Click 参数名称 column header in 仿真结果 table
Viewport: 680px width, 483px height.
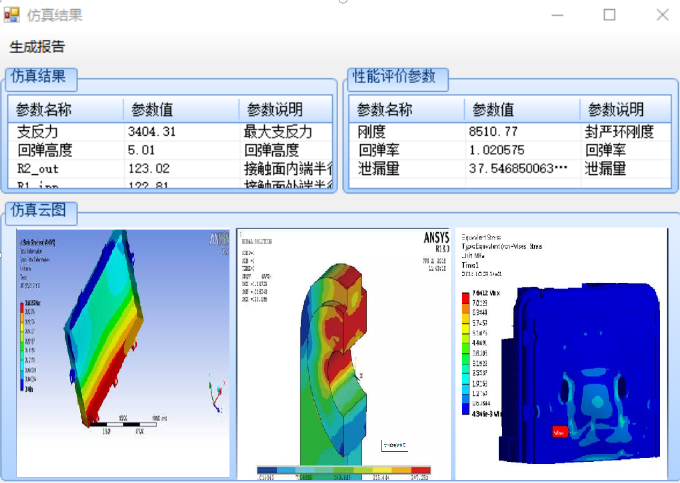point(44,110)
